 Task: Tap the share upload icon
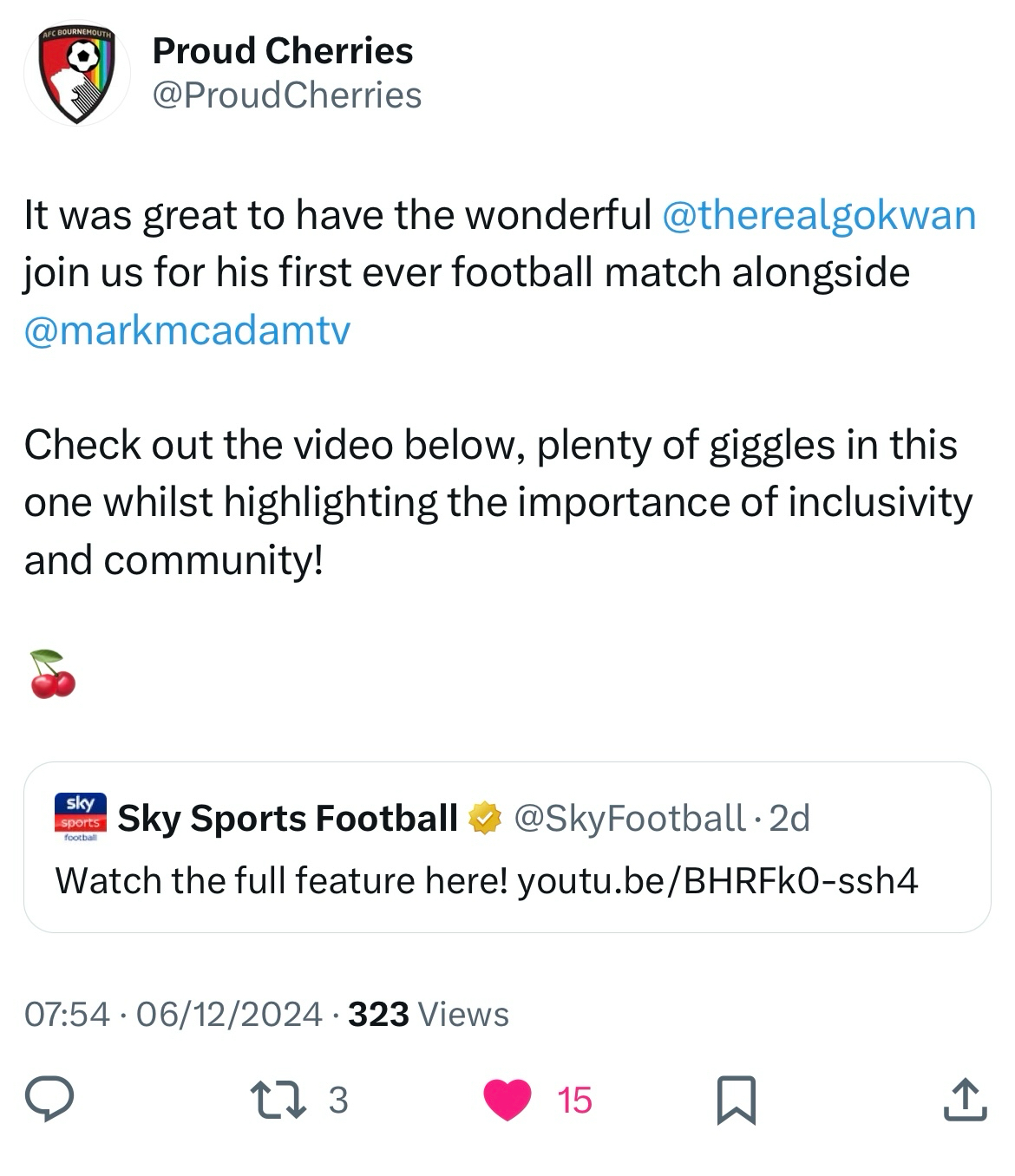coord(965,1100)
